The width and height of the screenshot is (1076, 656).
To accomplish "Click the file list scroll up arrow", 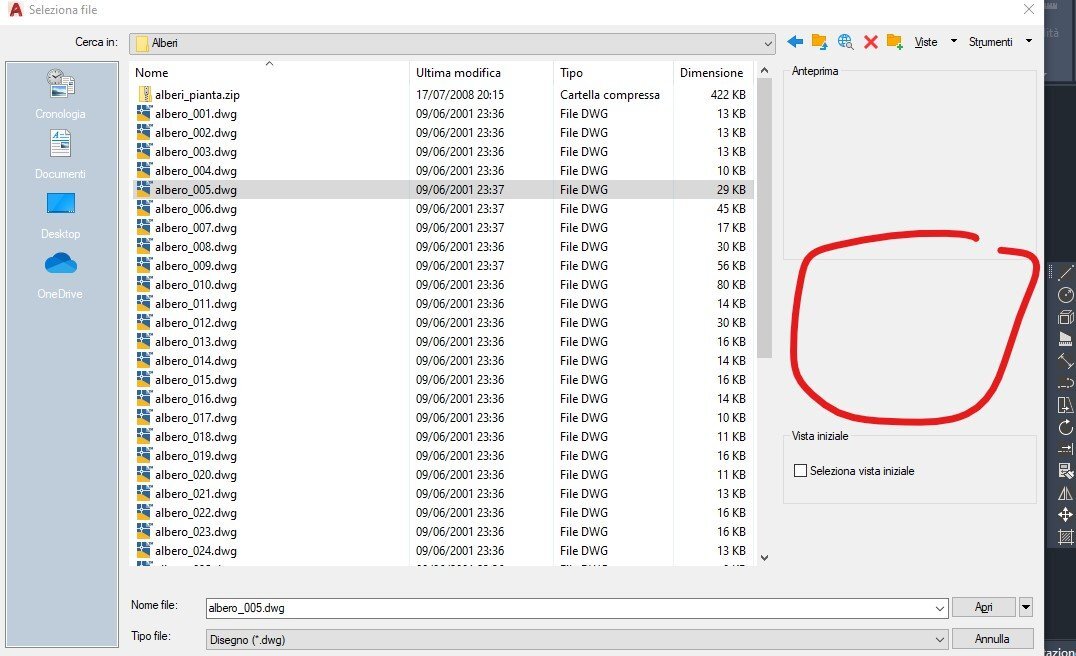I will click(764, 71).
